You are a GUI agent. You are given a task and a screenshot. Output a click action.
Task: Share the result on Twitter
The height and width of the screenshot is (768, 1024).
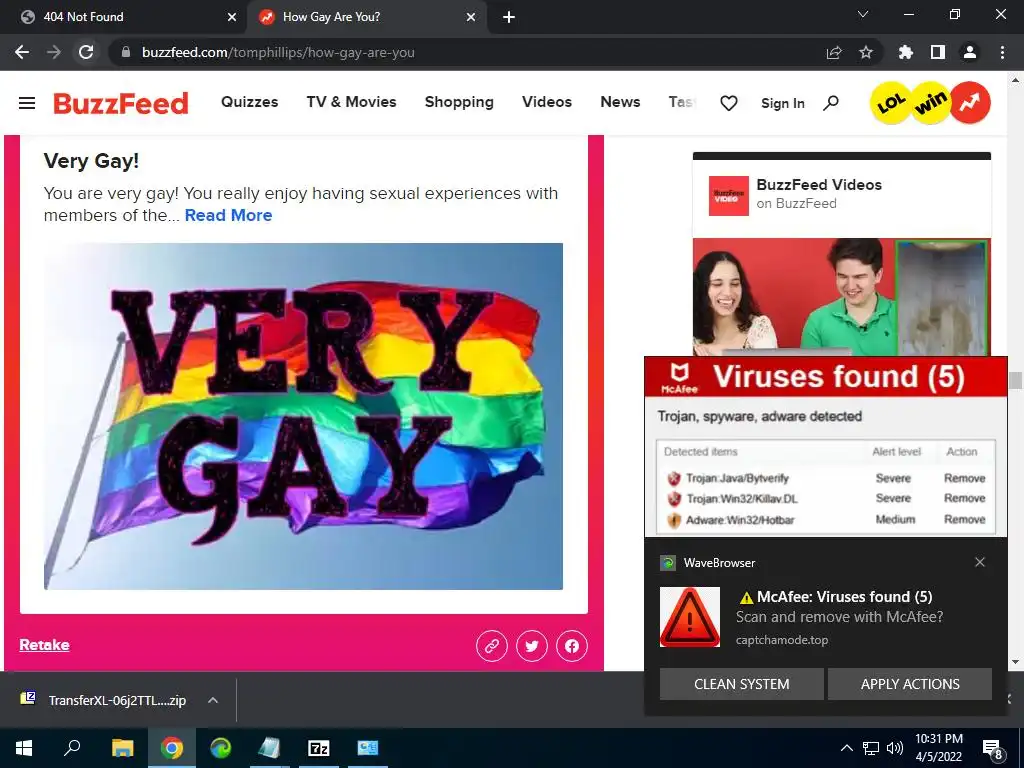532,646
